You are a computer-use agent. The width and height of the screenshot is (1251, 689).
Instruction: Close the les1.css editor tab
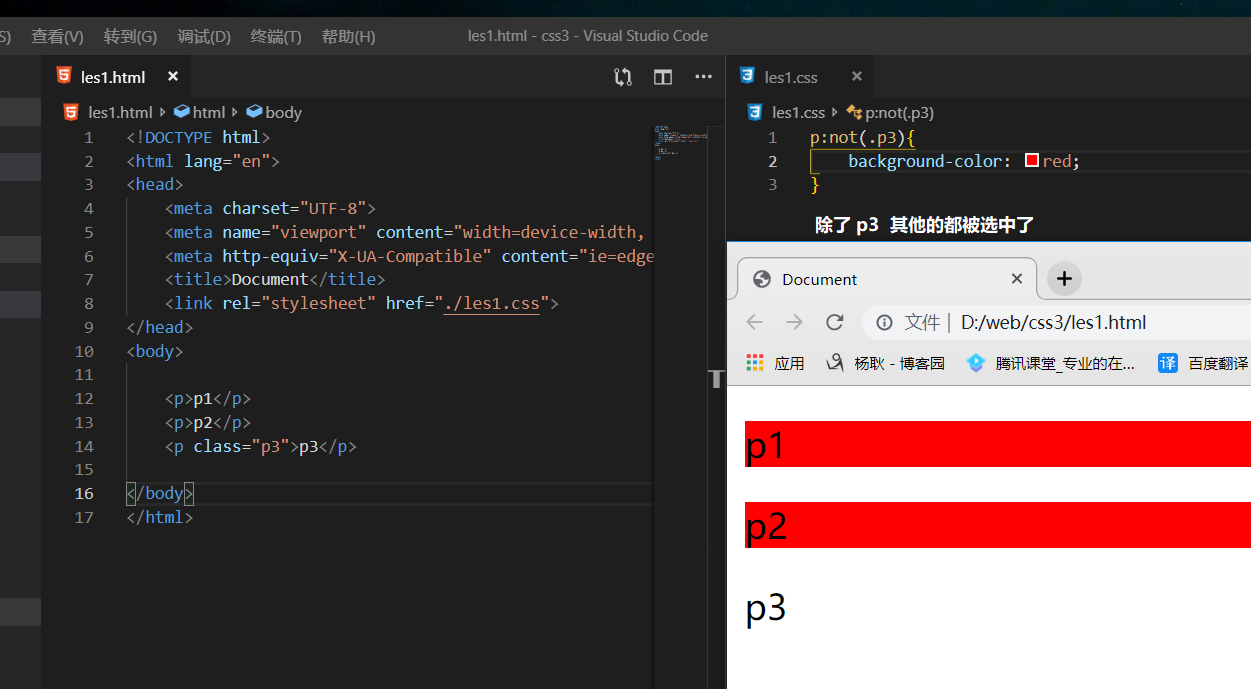tap(856, 77)
